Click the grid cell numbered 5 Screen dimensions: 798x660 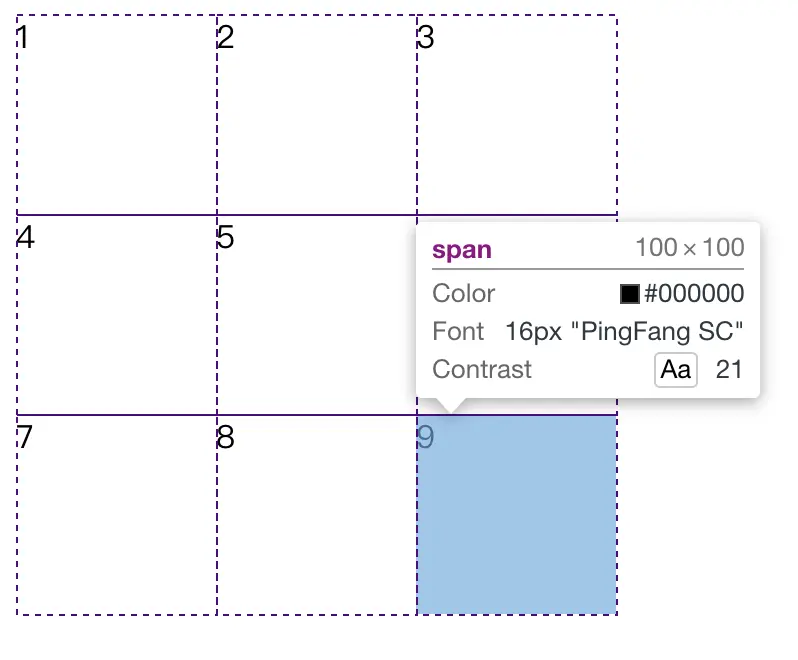[x=317, y=315]
